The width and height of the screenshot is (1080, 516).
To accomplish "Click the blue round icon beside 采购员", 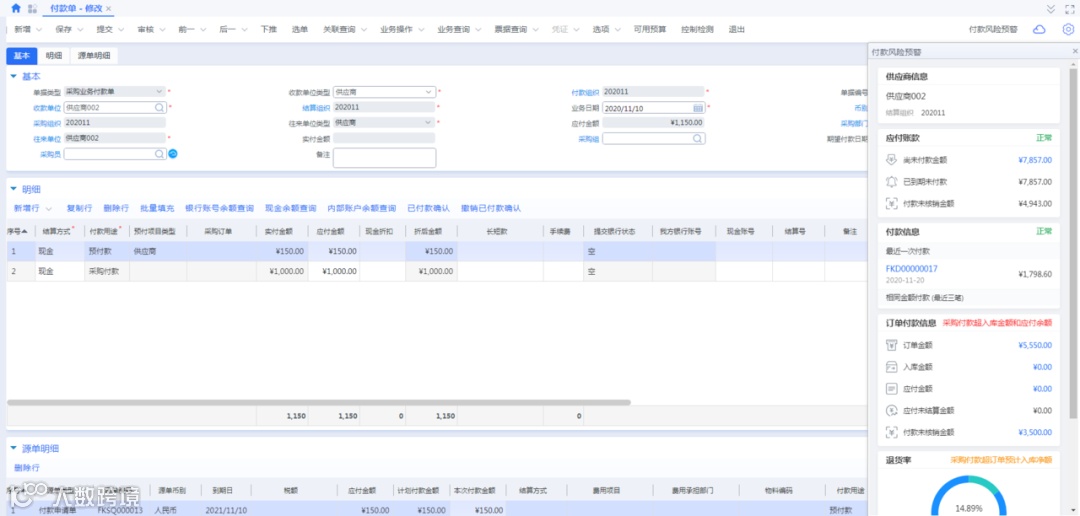I will tap(173, 154).
